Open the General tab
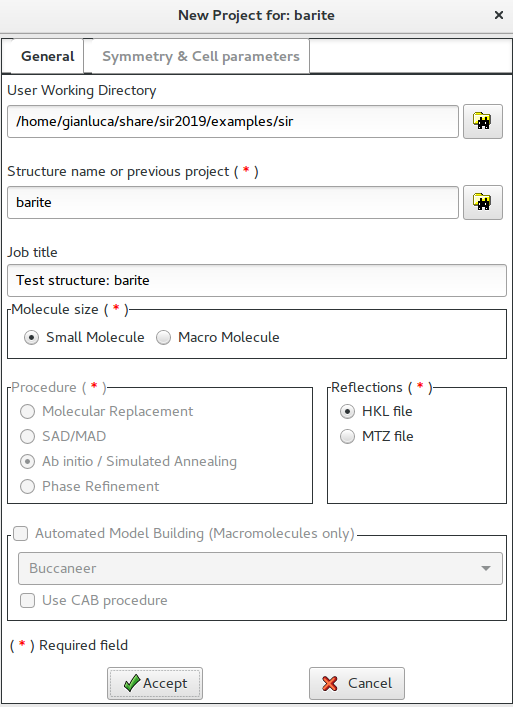513x707 pixels. click(47, 56)
